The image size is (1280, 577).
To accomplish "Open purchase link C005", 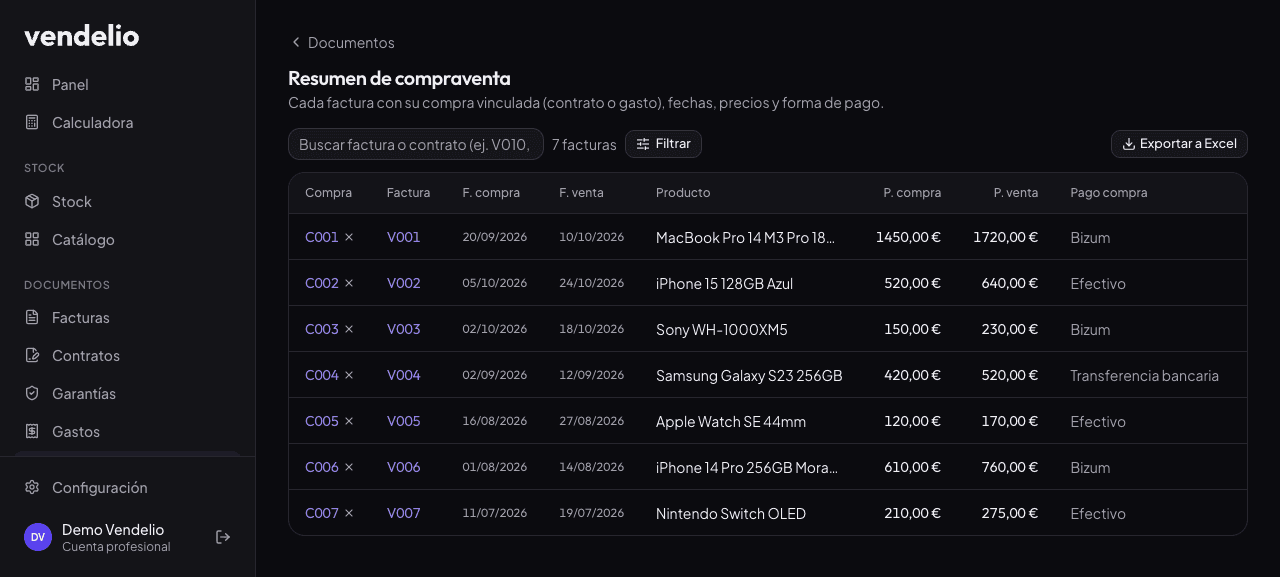I will (x=322, y=421).
